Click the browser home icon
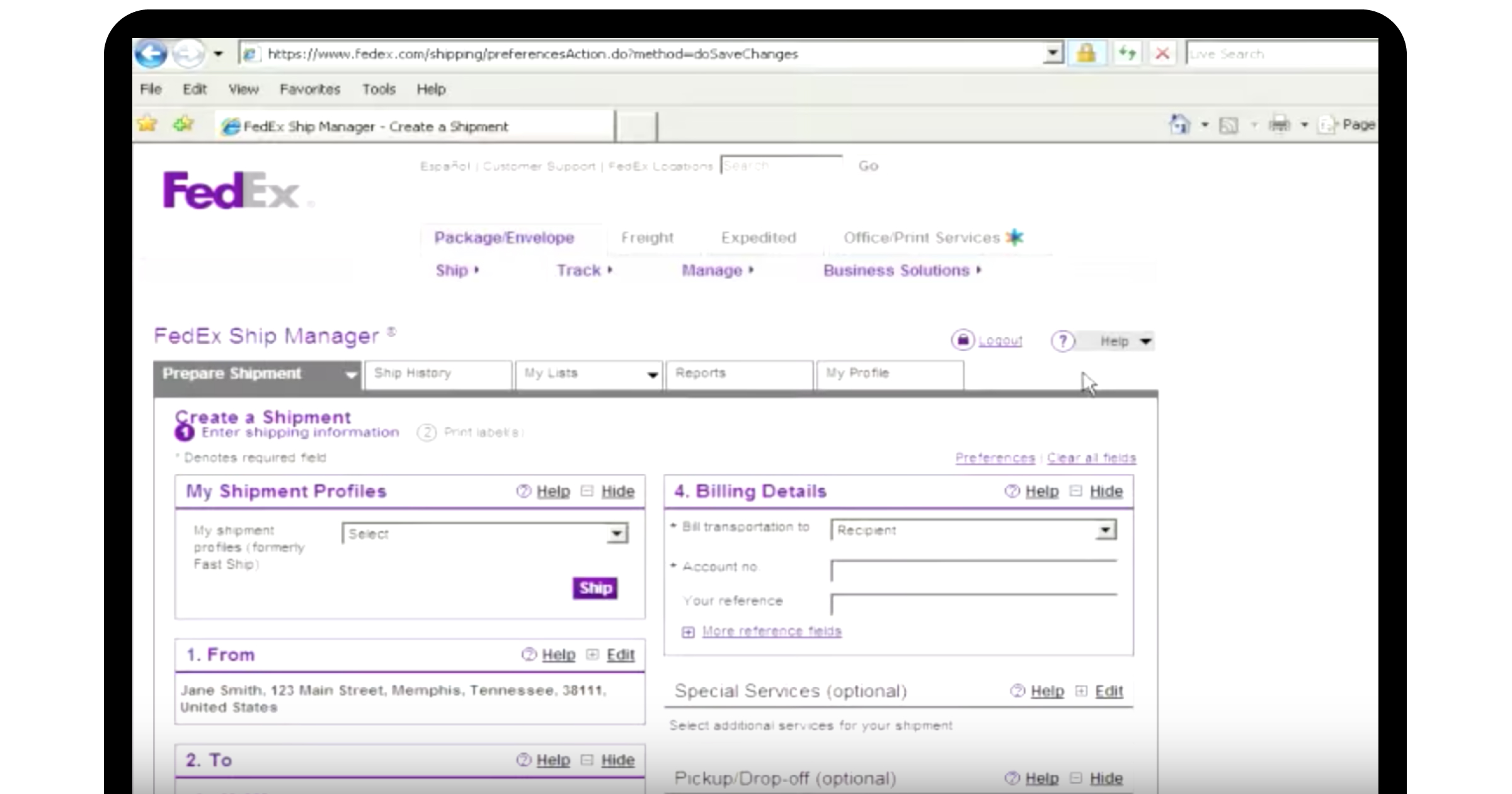This screenshot has height=794, width=1512. pos(1179,125)
